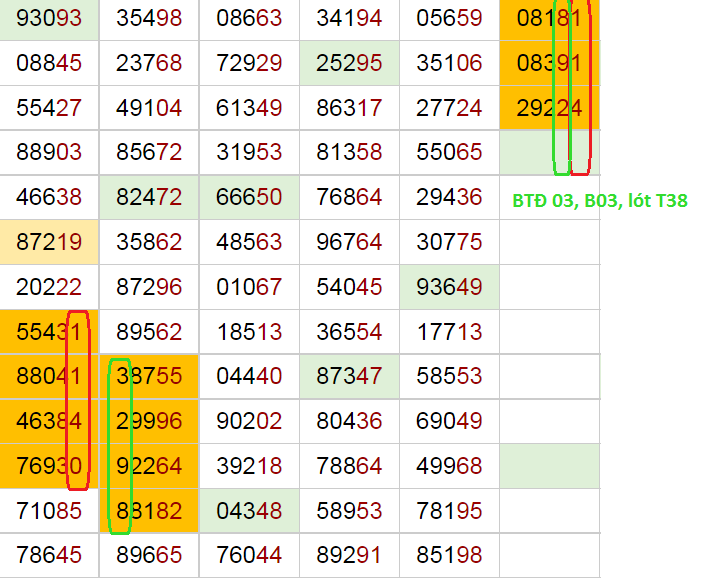
Task: Select the light yellow cell 87219
Action: click(x=49, y=242)
